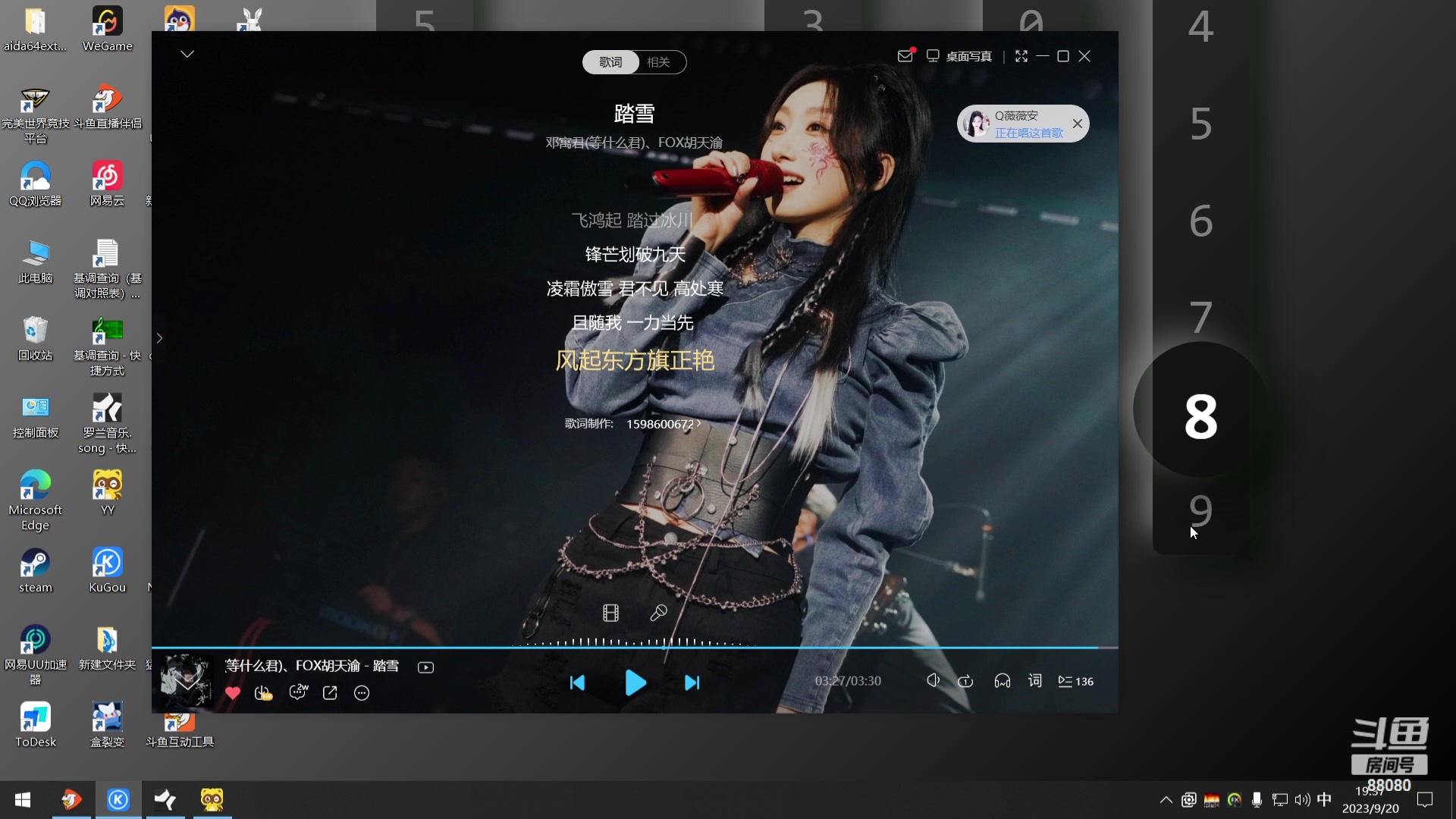
Task: Open the play queue showing 136 songs
Action: coord(1075,681)
